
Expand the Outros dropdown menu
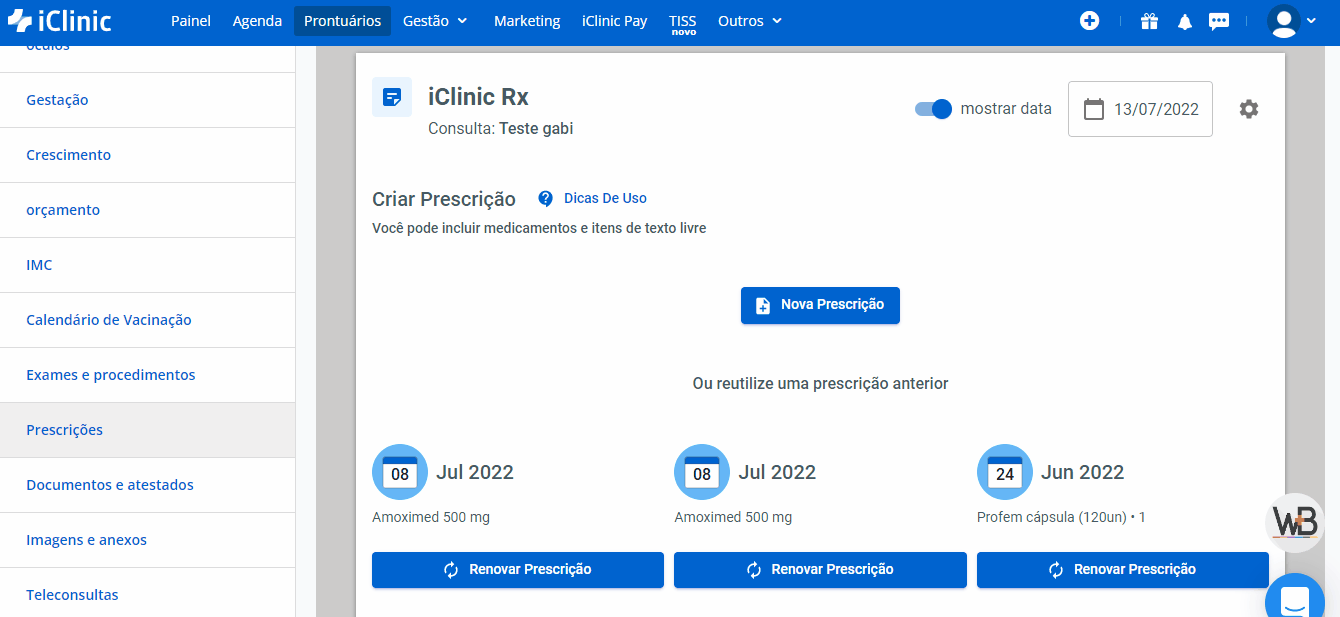pos(750,21)
